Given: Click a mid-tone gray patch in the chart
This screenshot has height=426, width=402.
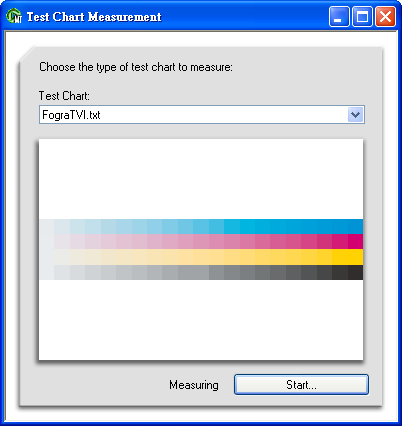Looking at the screenshot, I should [201, 272].
